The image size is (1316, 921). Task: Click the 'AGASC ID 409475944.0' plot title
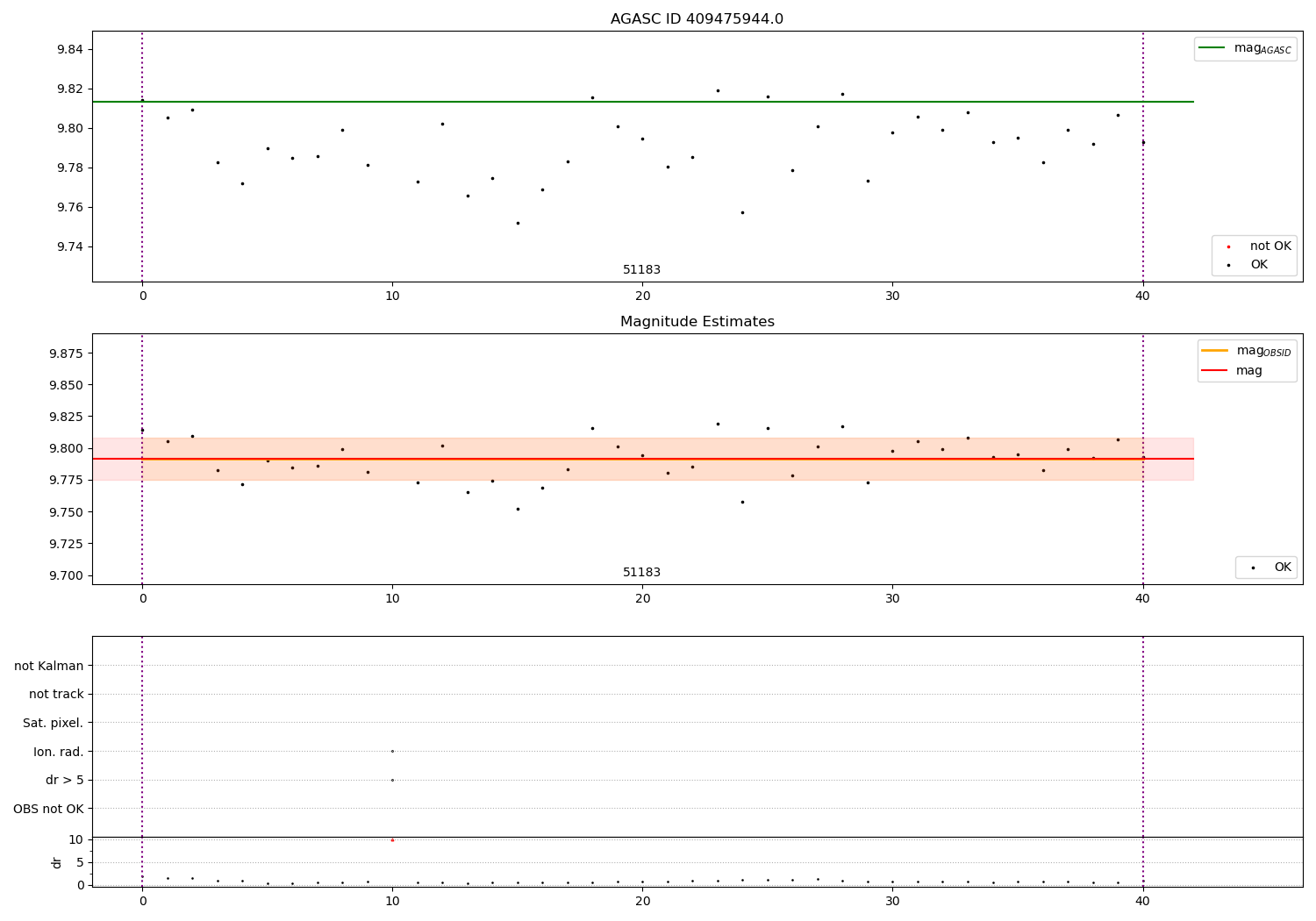pos(697,19)
